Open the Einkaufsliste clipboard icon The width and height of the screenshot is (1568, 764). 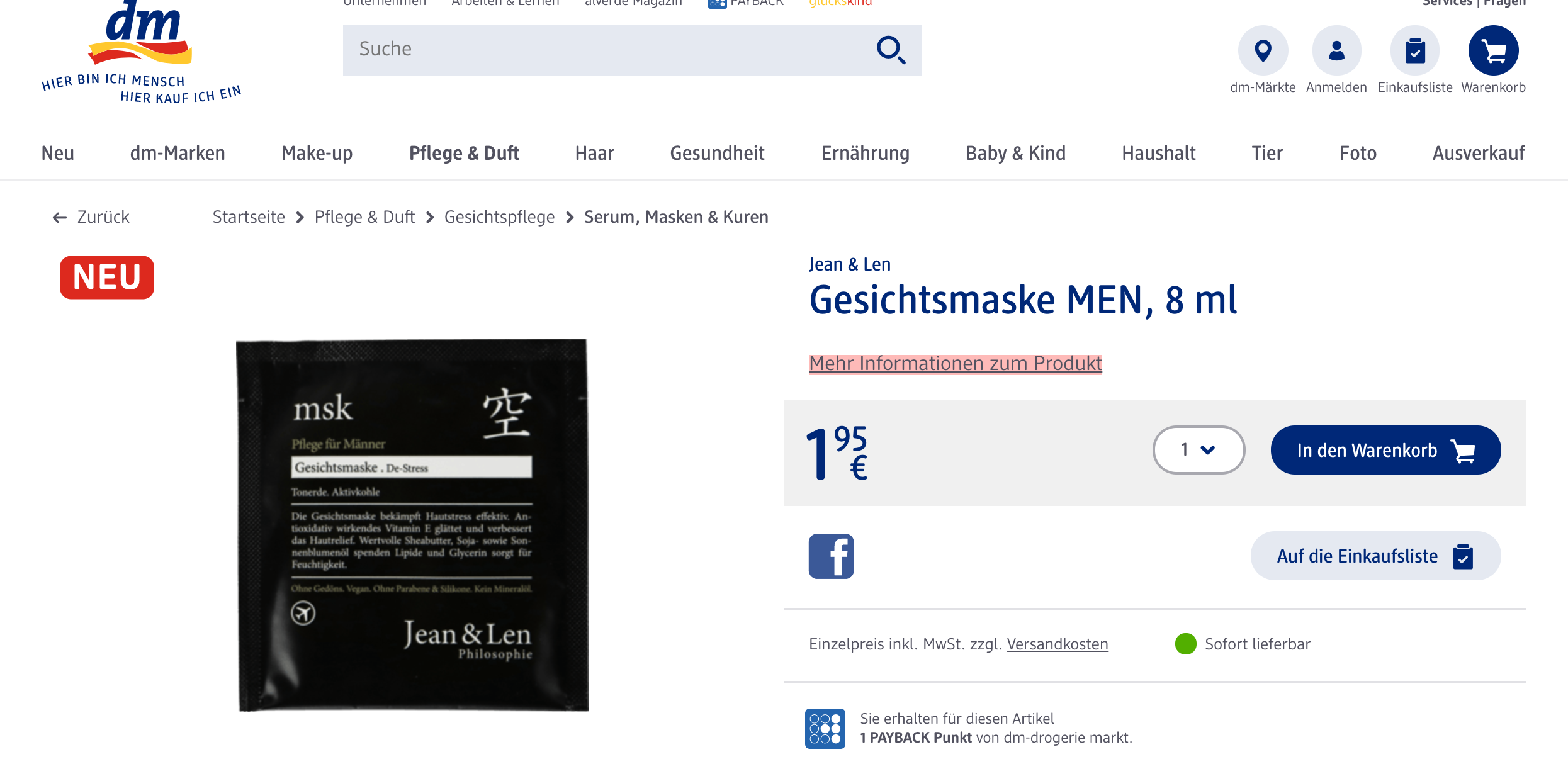(x=1414, y=50)
